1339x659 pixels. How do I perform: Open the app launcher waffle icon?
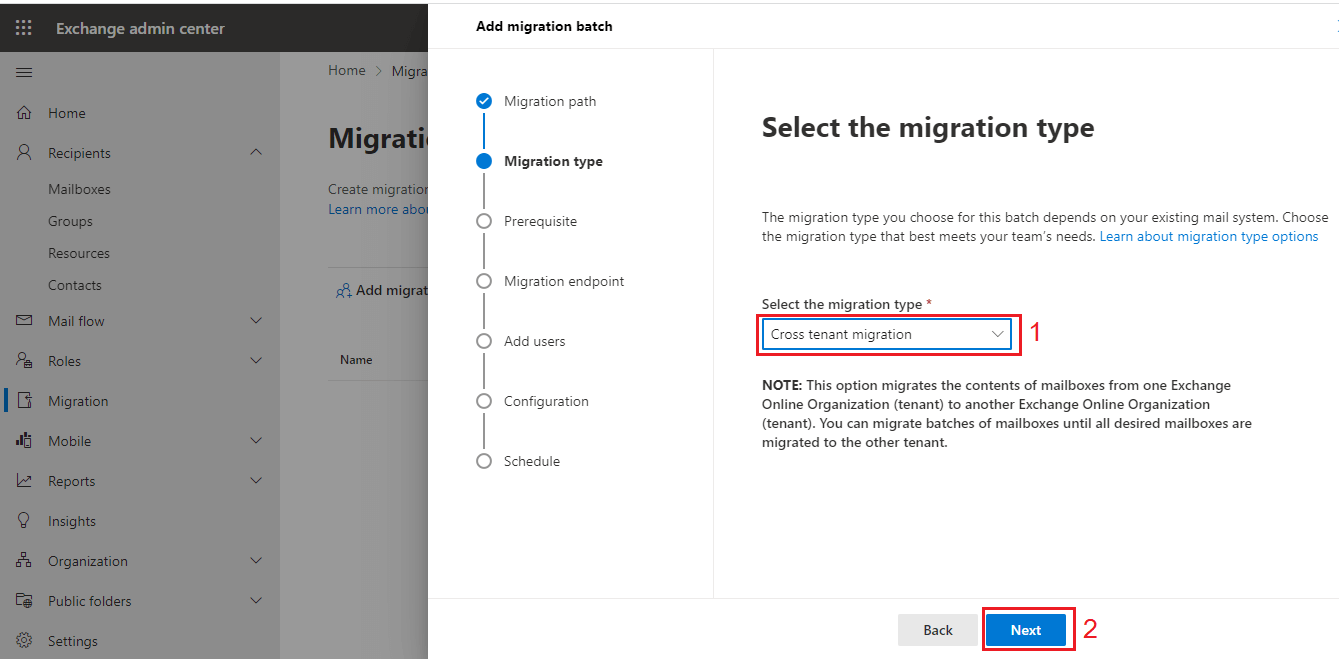(x=23, y=28)
